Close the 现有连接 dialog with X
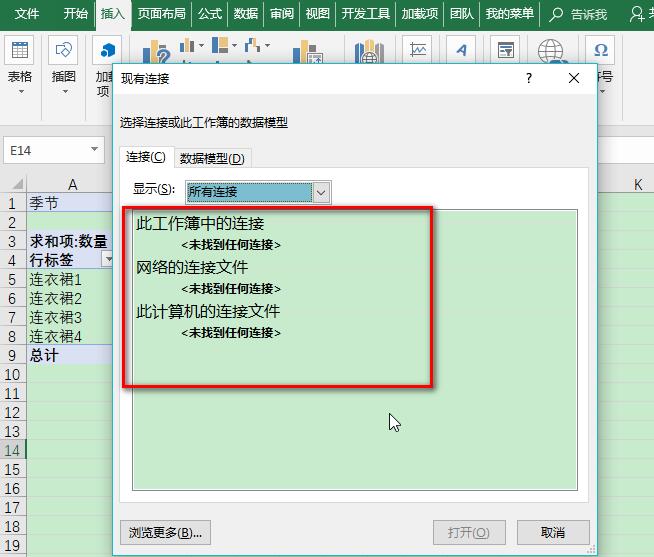The width and height of the screenshot is (654, 557). [574, 78]
